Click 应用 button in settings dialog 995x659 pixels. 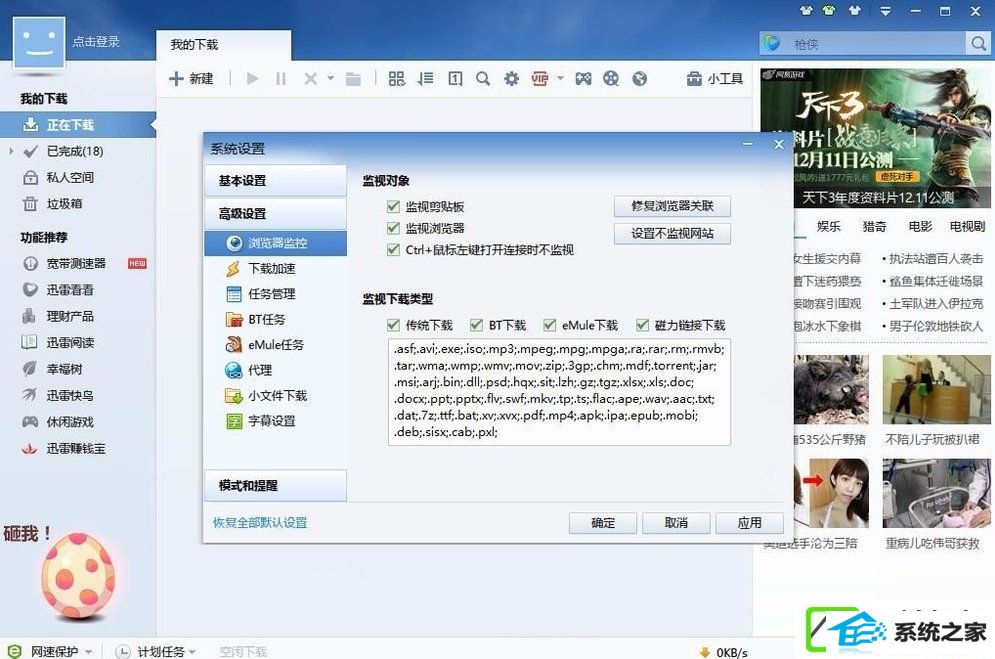(749, 523)
